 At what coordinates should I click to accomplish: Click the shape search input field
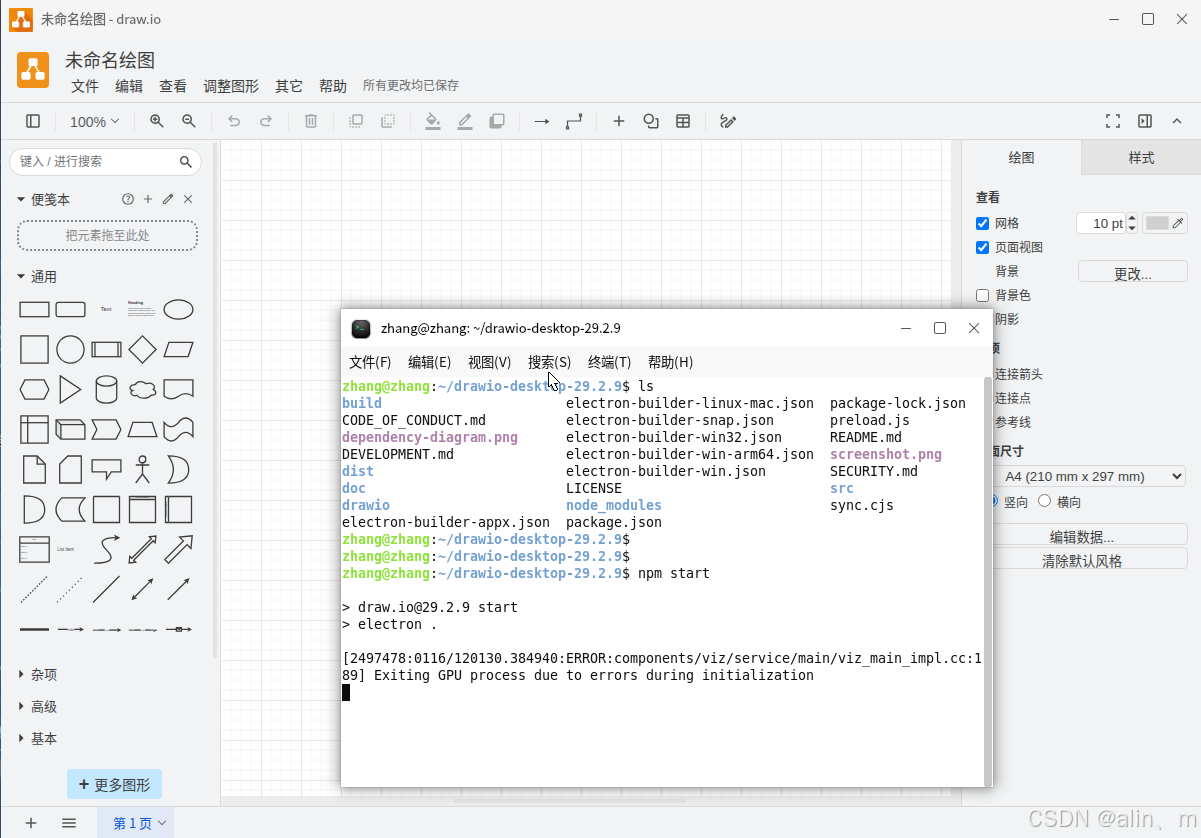click(x=97, y=161)
